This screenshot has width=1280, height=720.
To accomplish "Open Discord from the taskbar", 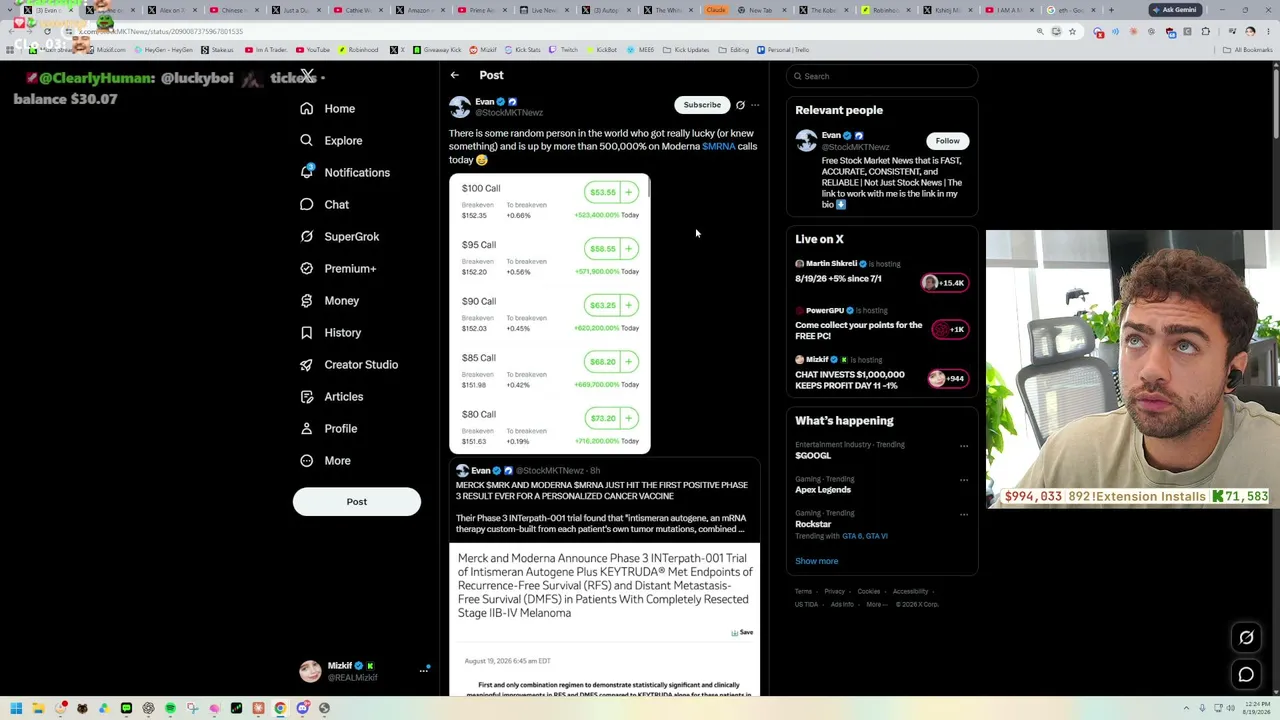I will pos(302,709).
